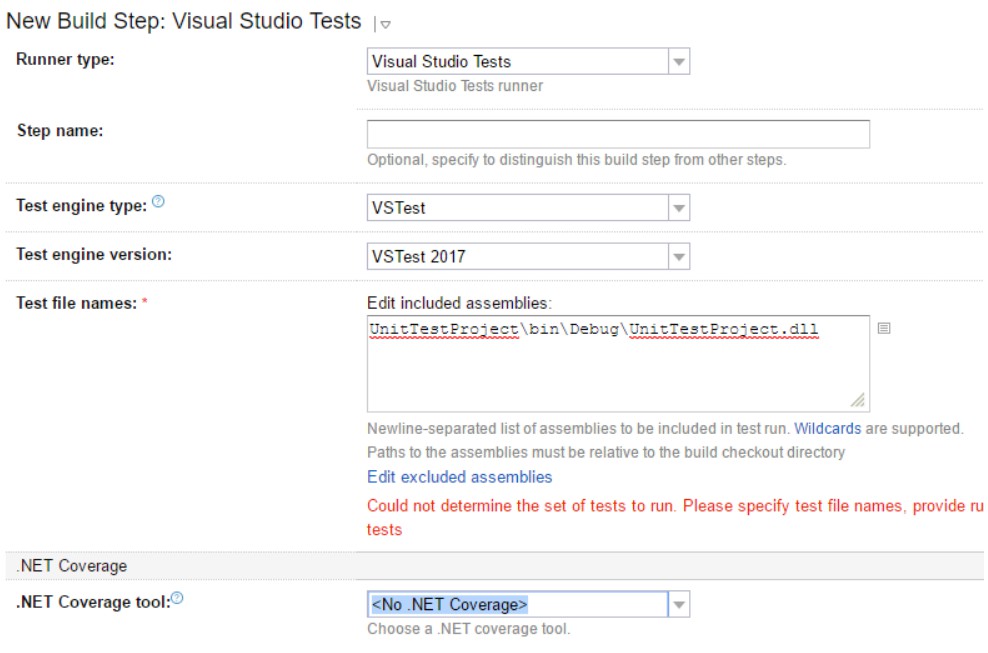This screenshot has width=988, height=653.
Task: Click the 'Edit excluded assemblies' link
Action: click(x=459, y=477)
